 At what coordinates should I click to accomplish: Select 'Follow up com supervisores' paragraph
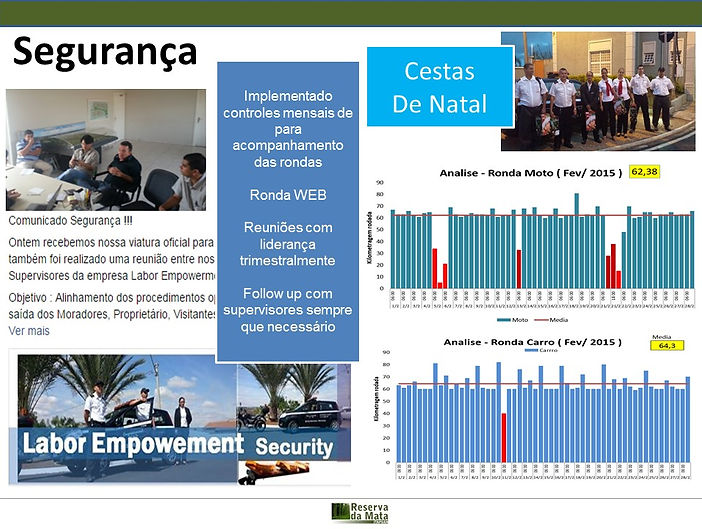(x=288, y=310)
